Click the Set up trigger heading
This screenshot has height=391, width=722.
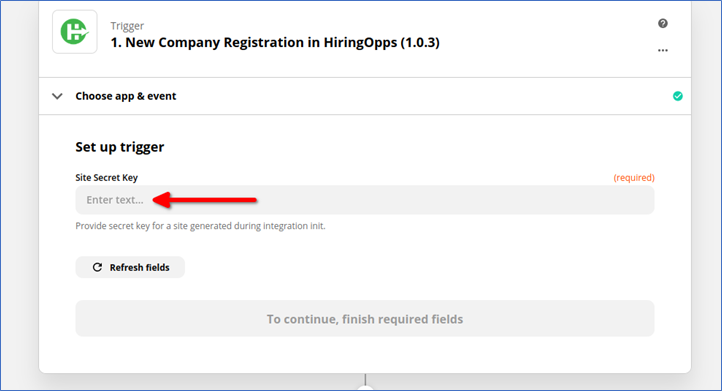(x=120, y=147)
